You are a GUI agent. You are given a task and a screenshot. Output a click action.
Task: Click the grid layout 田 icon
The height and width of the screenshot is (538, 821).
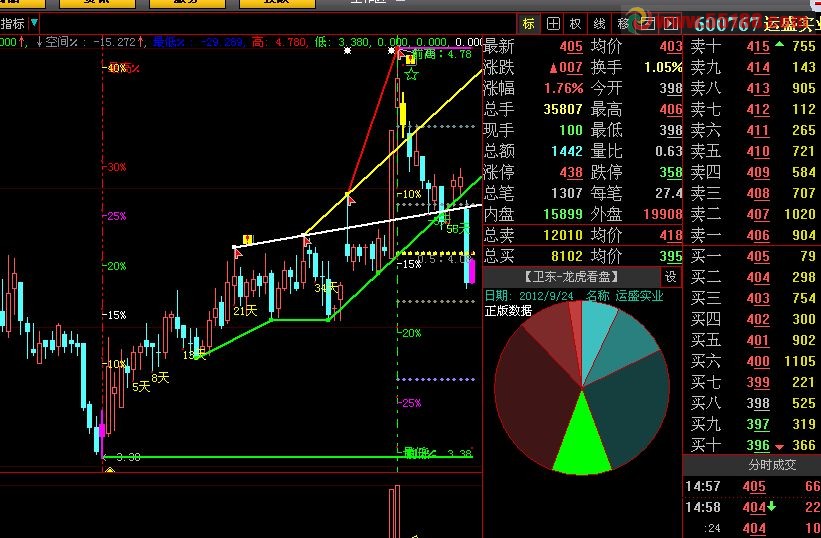[553, 24]
